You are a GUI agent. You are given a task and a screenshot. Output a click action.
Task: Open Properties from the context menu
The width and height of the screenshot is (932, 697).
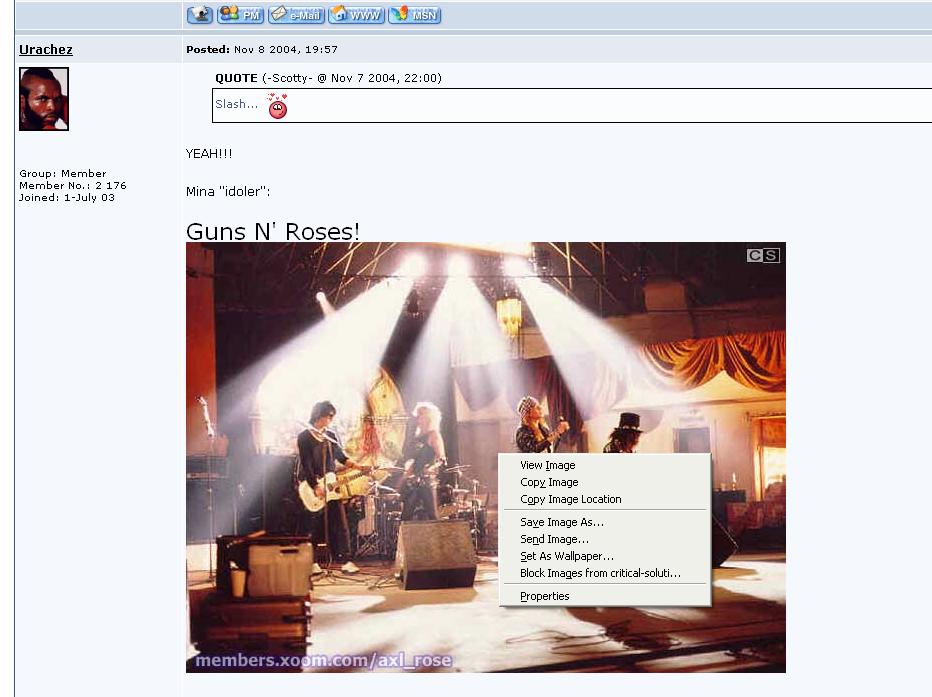pos(544,596)
